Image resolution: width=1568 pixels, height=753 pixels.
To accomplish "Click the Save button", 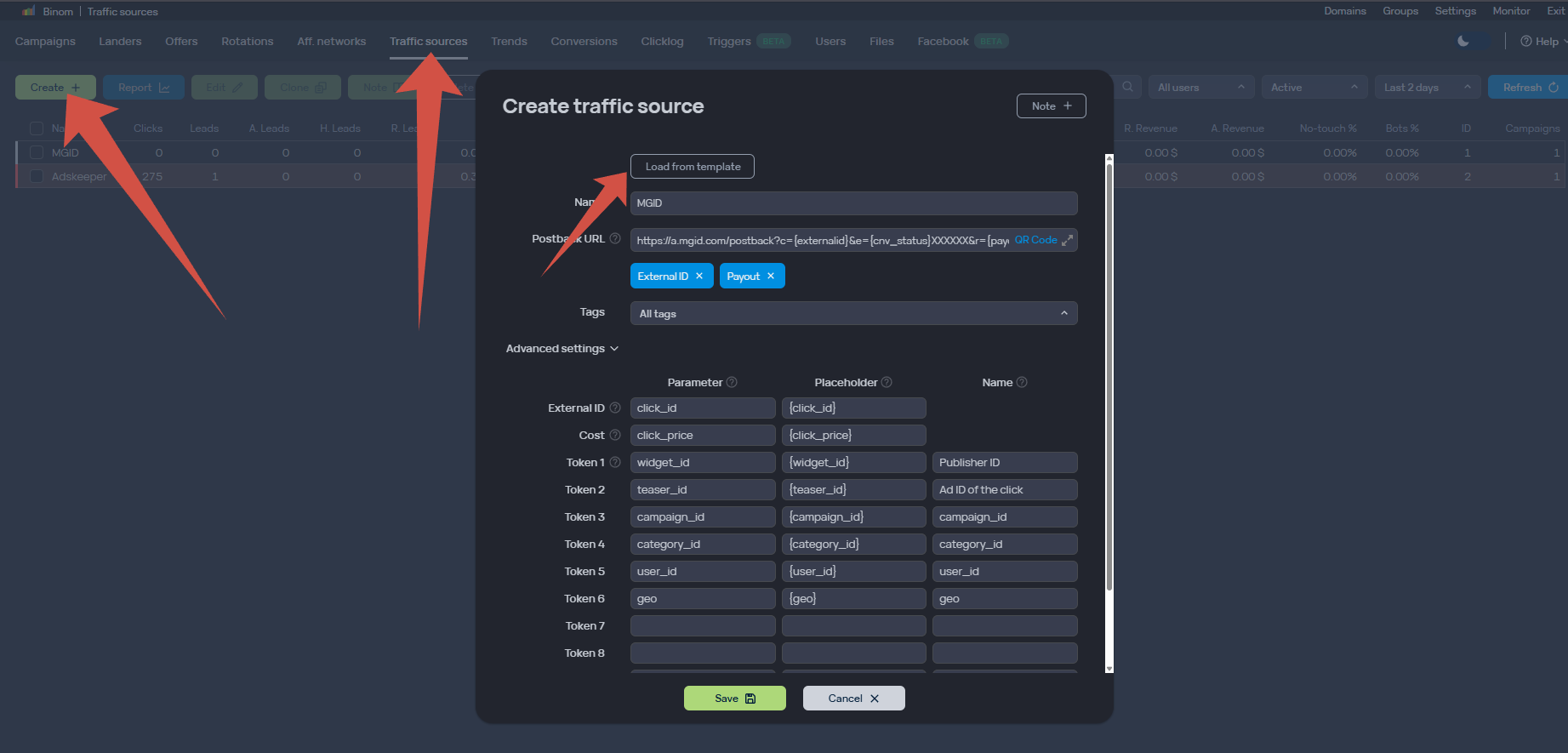I will click(x=735, y=699).
